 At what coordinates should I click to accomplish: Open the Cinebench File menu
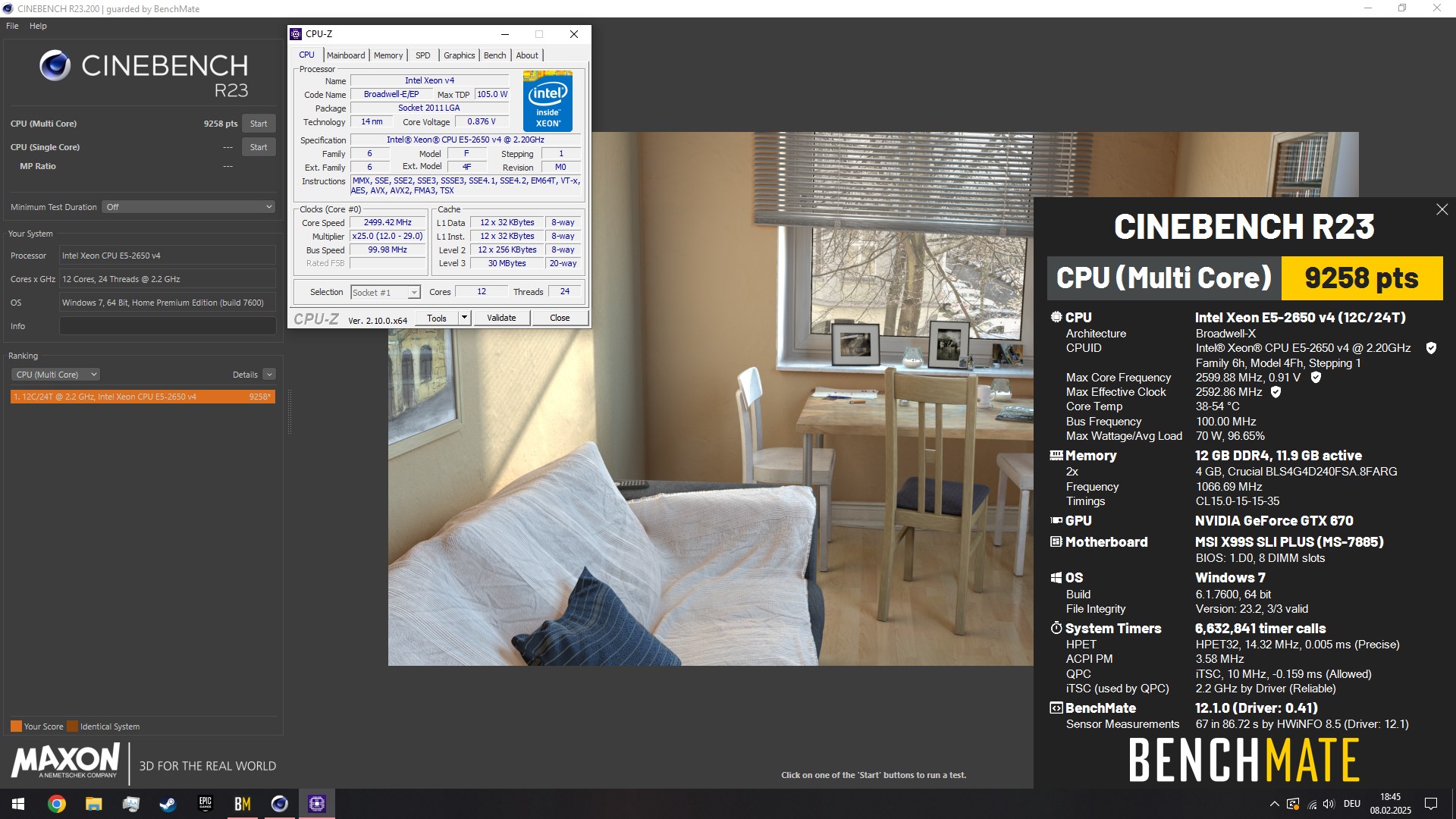coord(12,26)
